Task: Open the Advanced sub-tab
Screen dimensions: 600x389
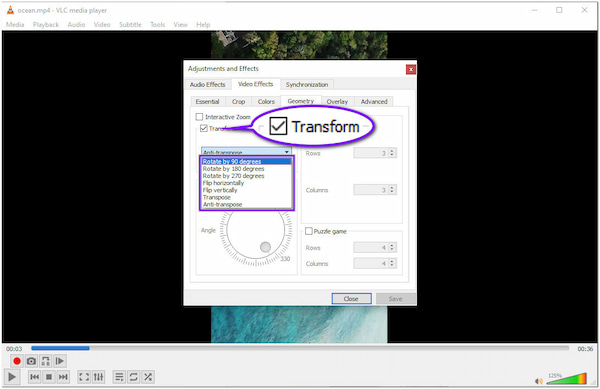Action: (374, 101)
